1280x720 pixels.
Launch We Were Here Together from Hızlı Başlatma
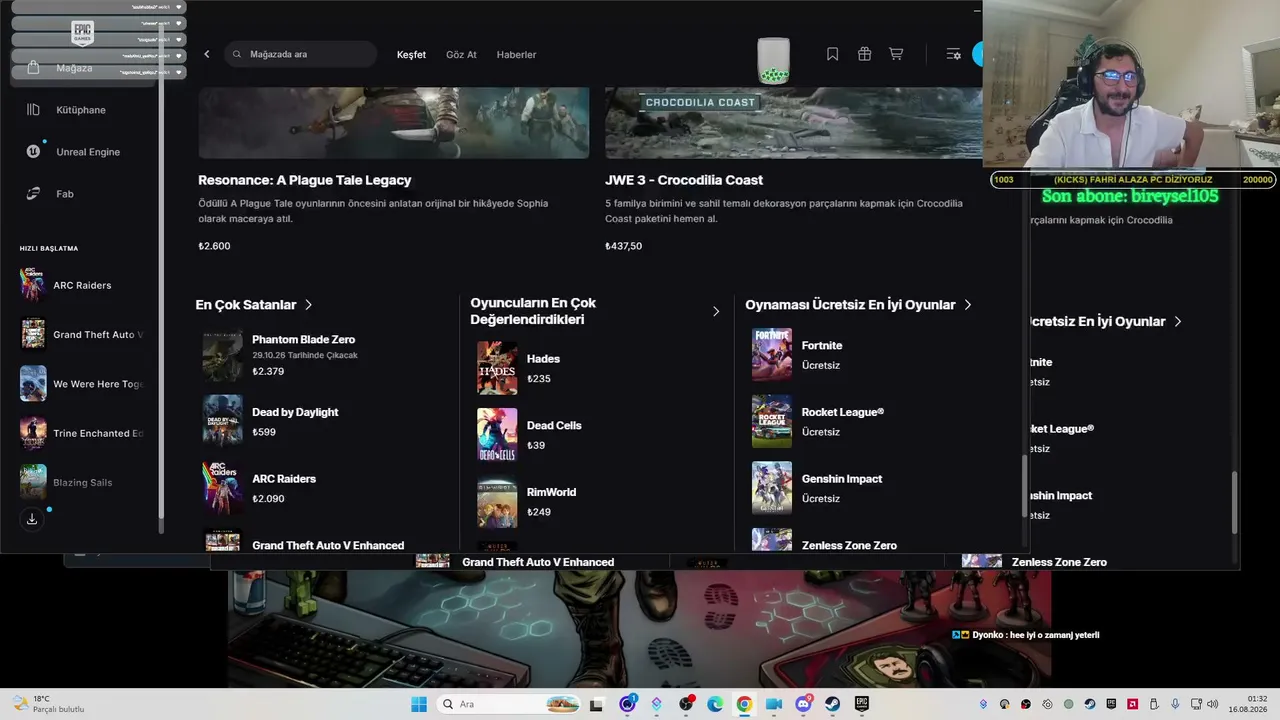84,384
